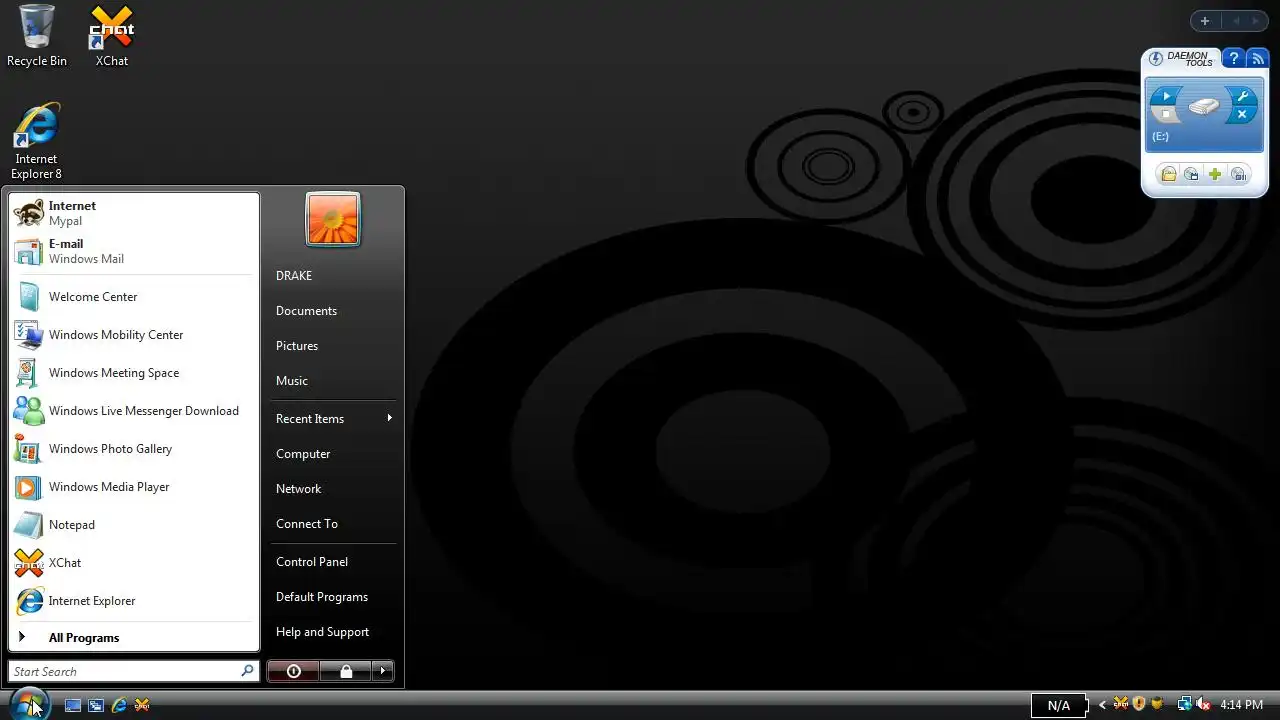
Task: Select Internet Explorer 8 desktop shortcut
Action: click(37, 141)
